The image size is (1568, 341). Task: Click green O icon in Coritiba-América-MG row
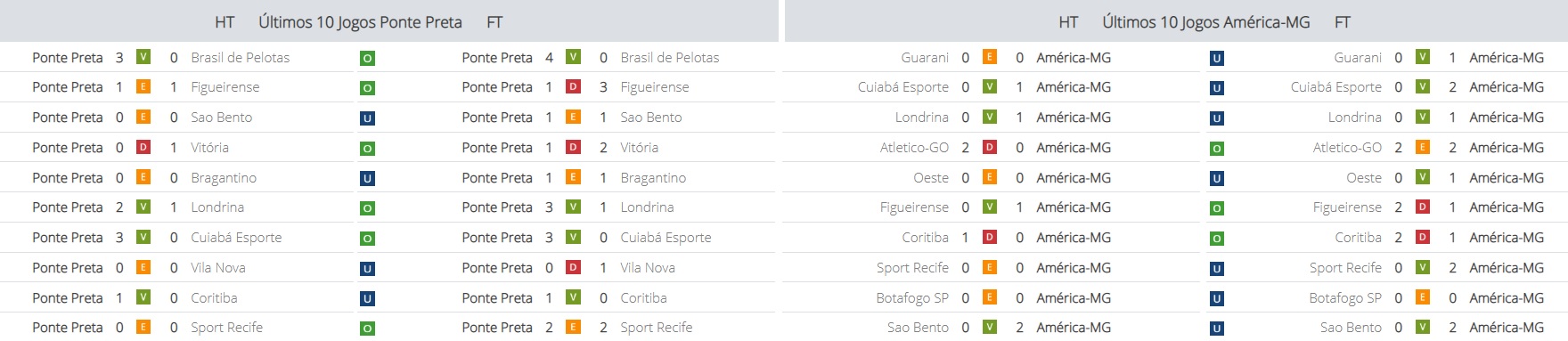[1217, 239]
